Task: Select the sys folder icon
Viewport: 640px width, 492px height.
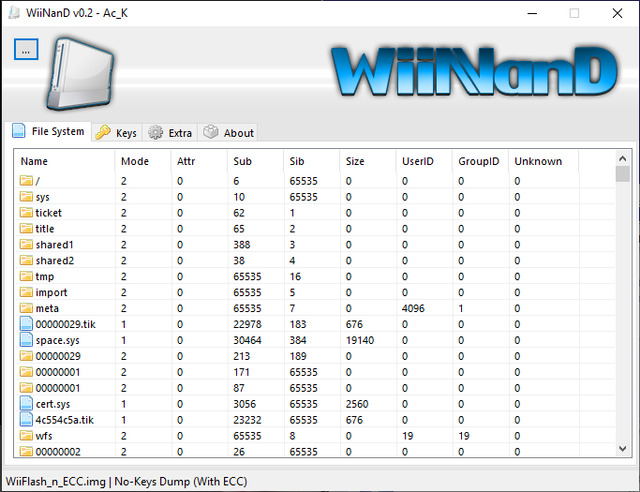Action: point(26,196)
